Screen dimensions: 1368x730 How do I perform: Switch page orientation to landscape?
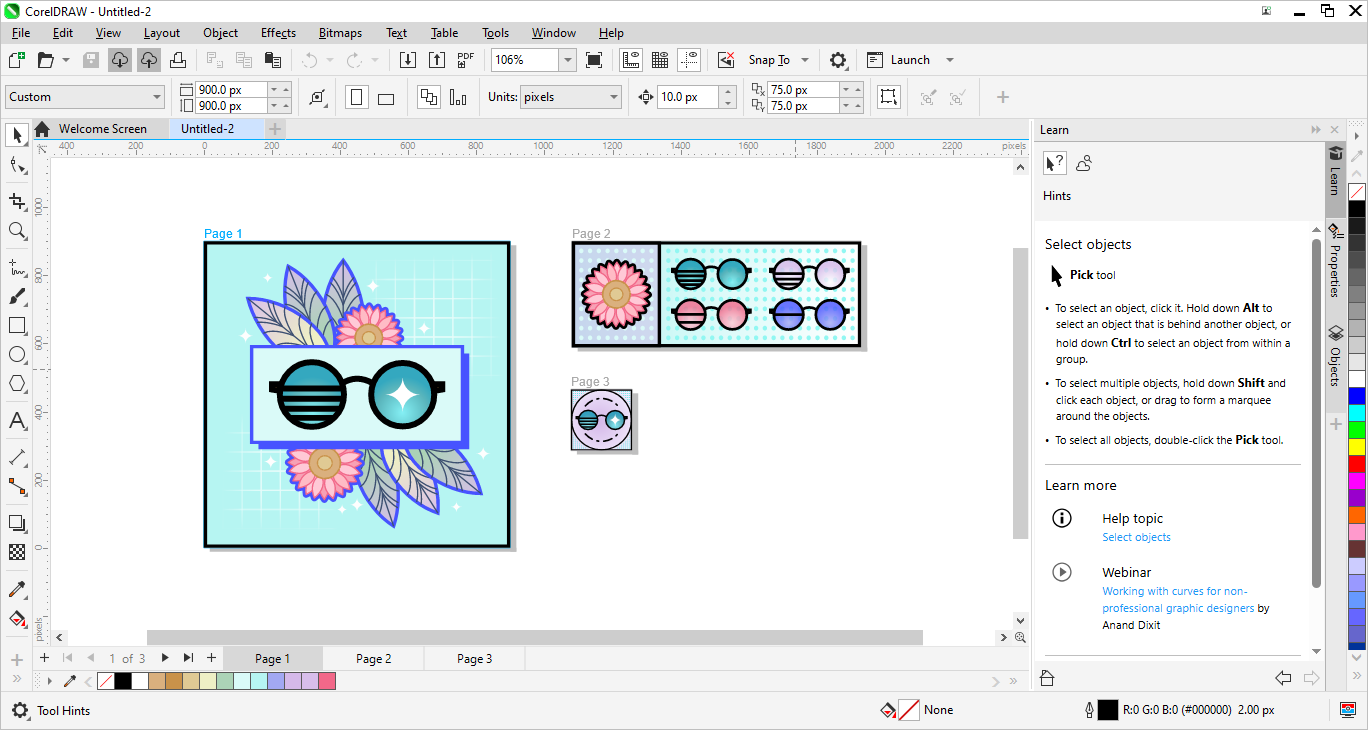385,96
